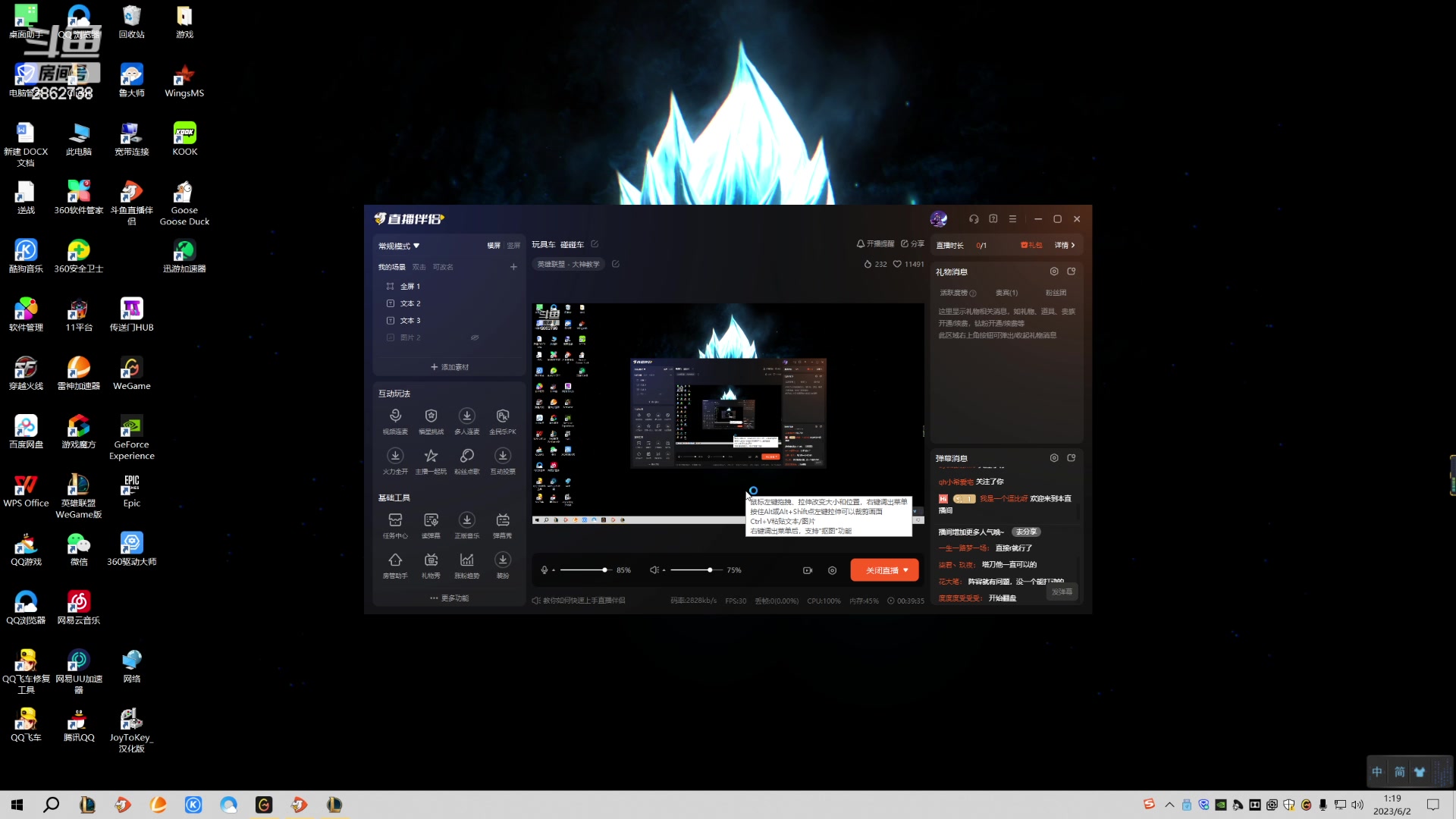Download the 互动投票 feature
1456x819 pixels.
point(503,460)
